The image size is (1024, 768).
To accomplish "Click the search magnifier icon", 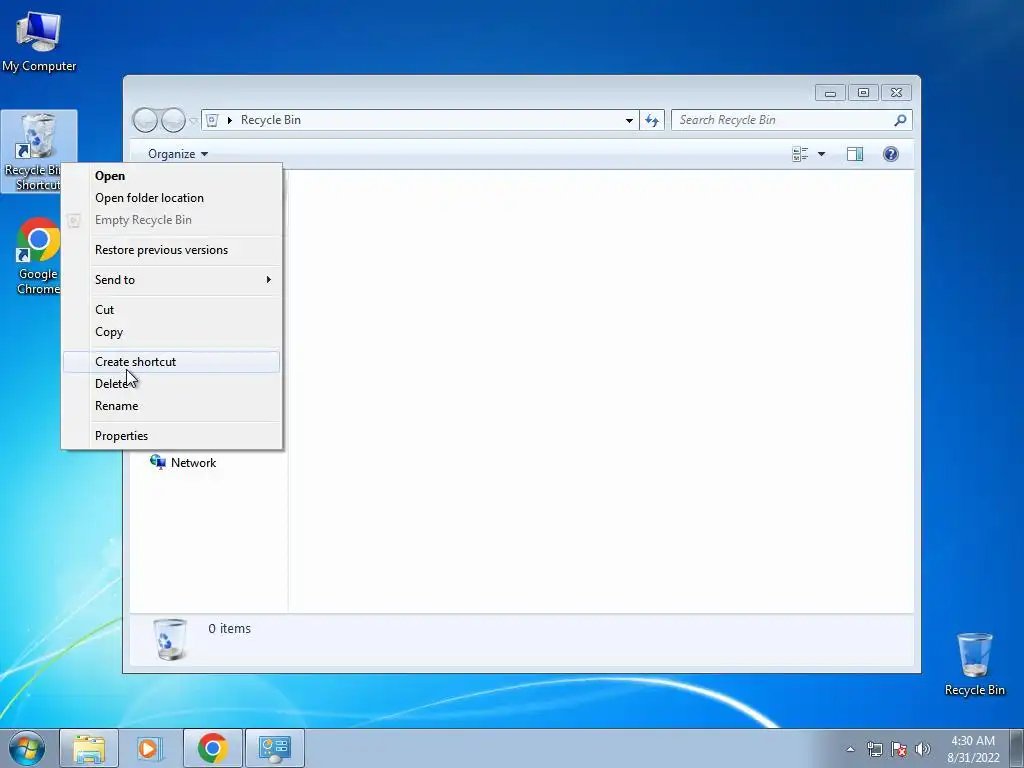I will pyautogui.click(x=901, y=120).
